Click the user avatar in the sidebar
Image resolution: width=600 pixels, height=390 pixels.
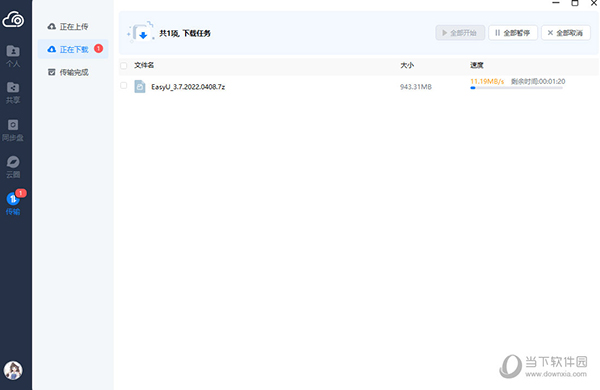click(13, 370)
